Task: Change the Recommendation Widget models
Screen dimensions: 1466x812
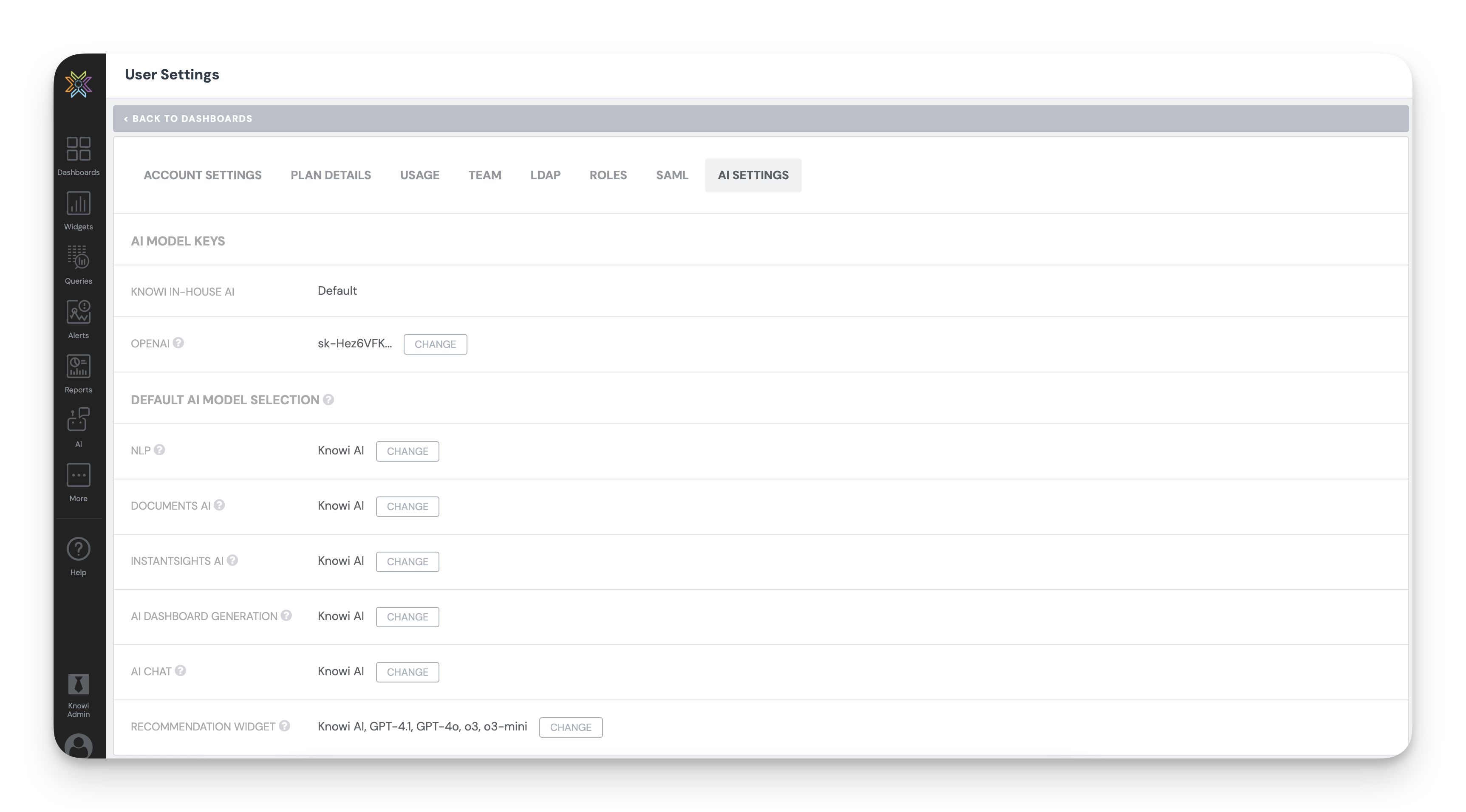Action: (570, 727)
